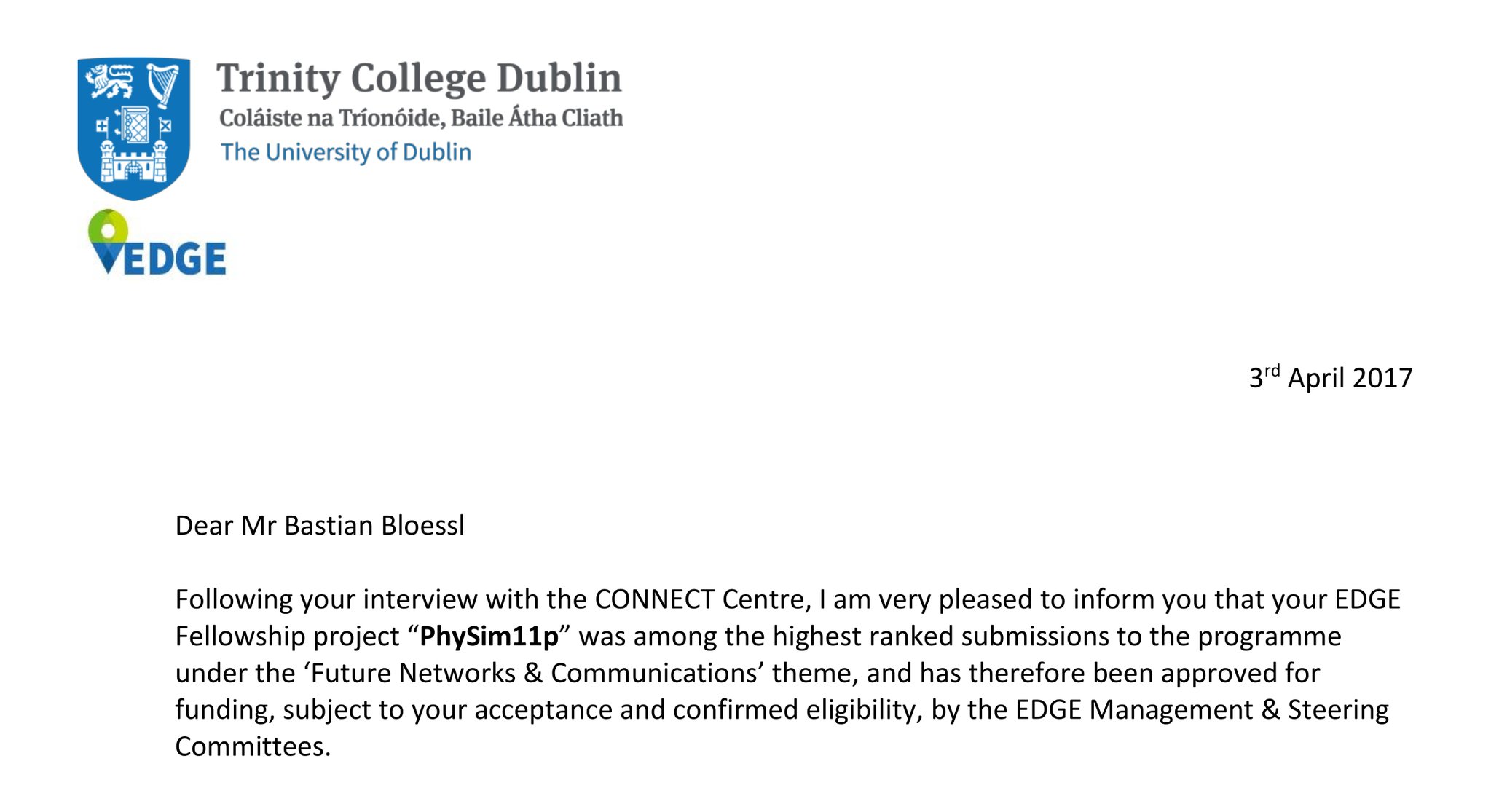The width and height of the screenshot is (1491, 812).
Task: Click the word "Committees." at paragraph end
Action: [253, 746]
